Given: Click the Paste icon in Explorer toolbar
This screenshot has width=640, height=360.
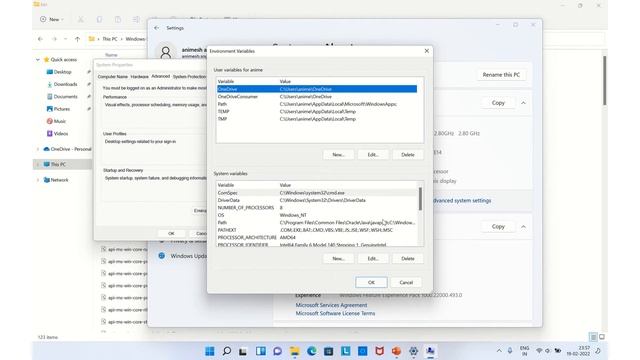Looking at the screenshot, I should coord(118,19).
